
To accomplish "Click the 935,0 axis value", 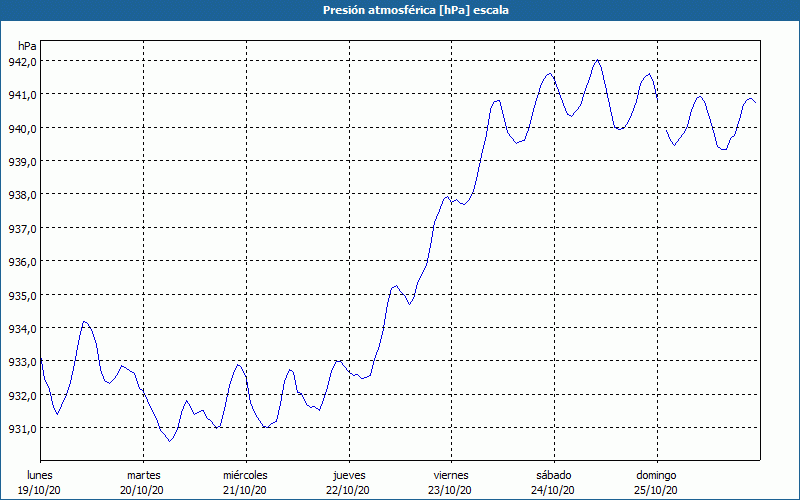I will [x=22, y=295].
